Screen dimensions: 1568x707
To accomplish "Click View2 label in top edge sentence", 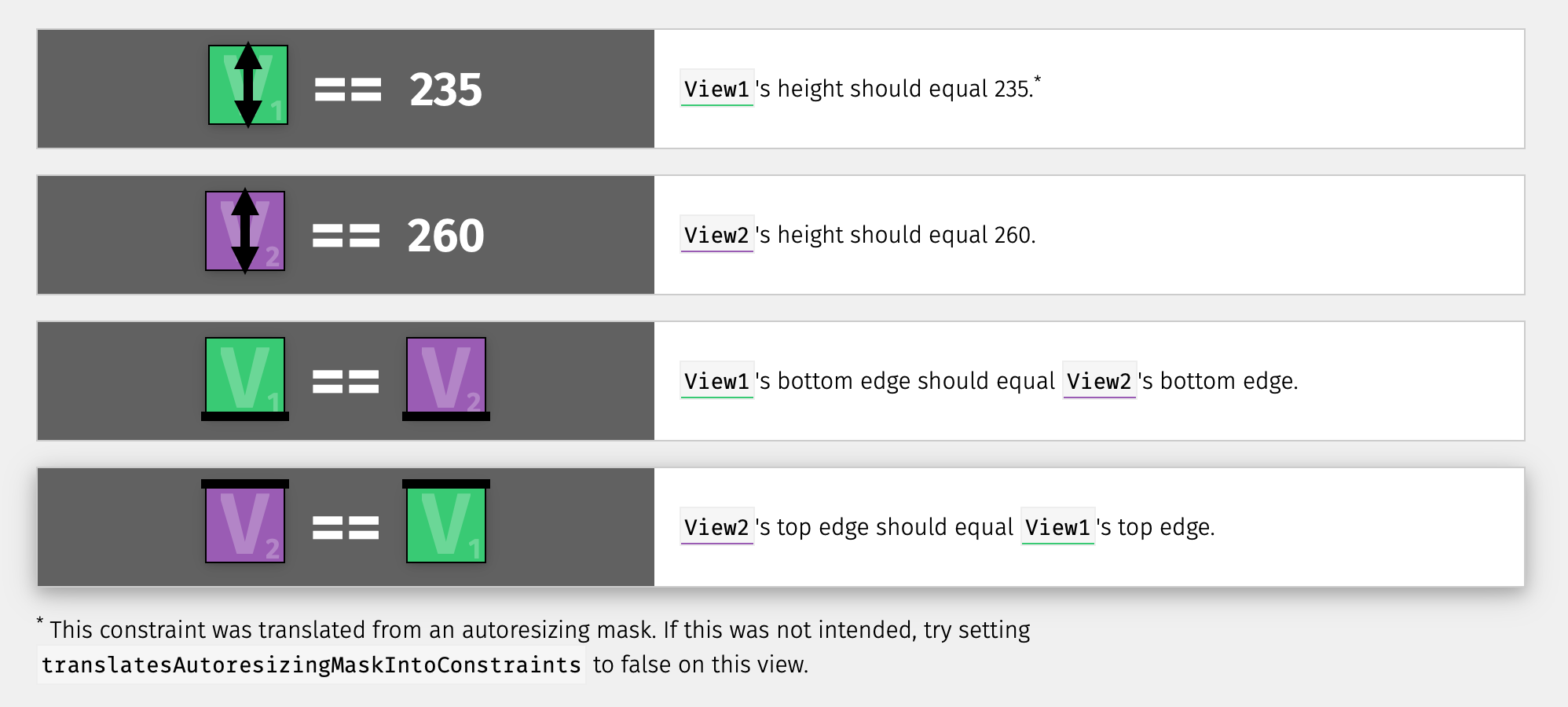I will [x=717, y=527].
